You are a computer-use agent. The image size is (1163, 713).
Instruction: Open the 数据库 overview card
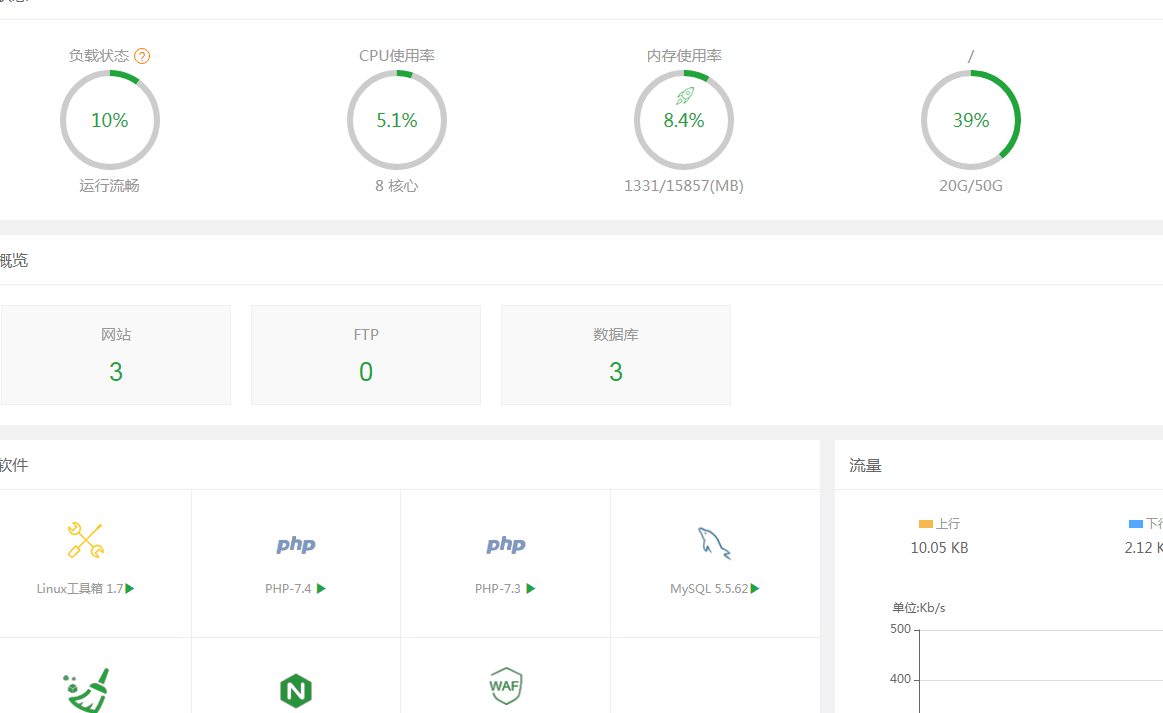(x=616, y=355)
